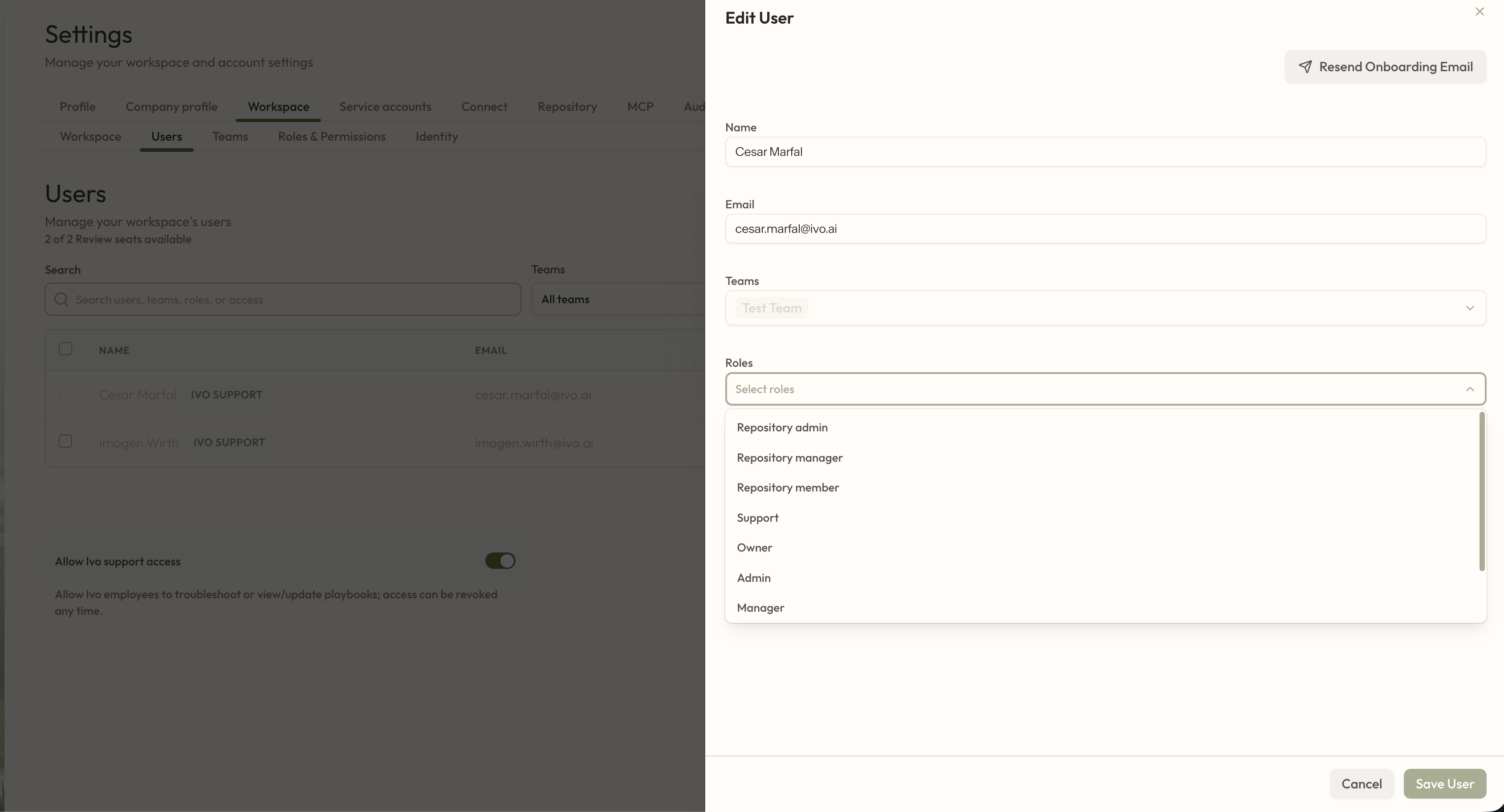Open the Workspace main tab
Screen dimensions: 1504x812
[x=279, y=107]
